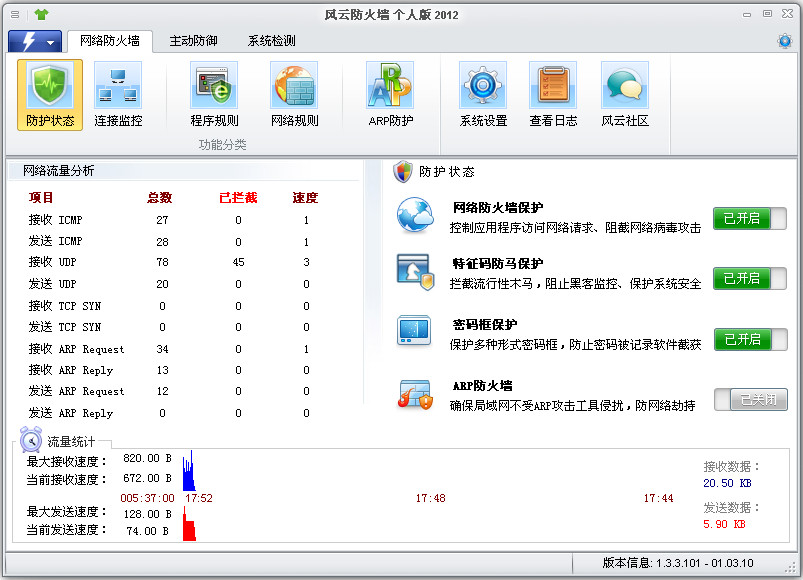Open 程序规则 program rules
Image resolution: width=803 pixels, height=580 pixels.
(x=214, y=95)
